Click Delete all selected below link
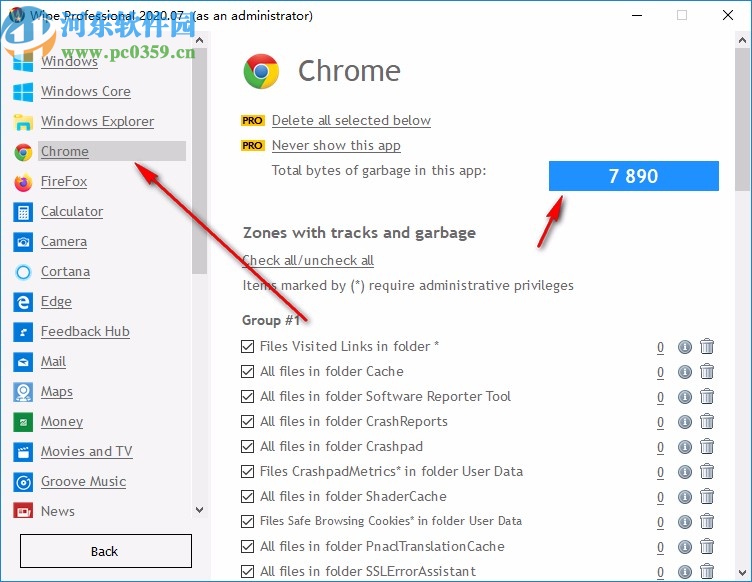This screenshot has height=582, width=752. point(351,120)
